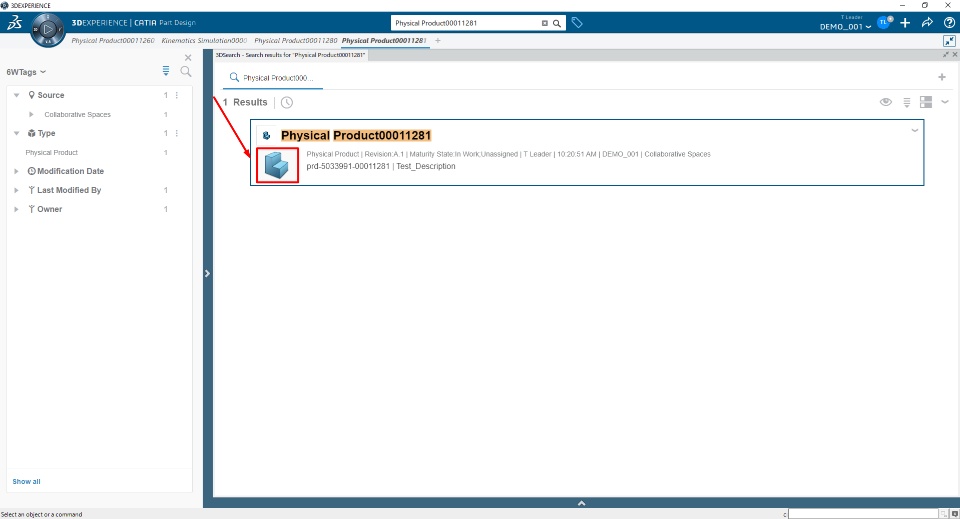Open results sort options icon
The width and height of the screenshot is (960, 519).
click(x=907, y=102)
